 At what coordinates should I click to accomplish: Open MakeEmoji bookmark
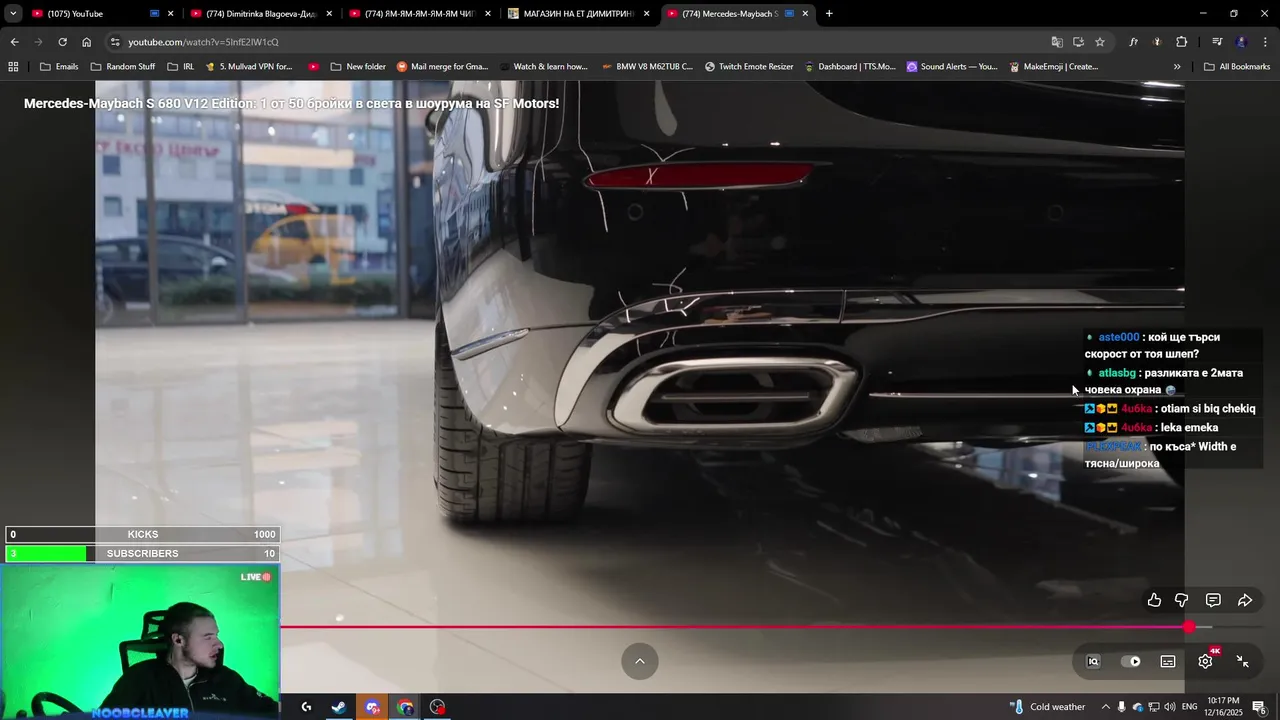[1054, 67]
